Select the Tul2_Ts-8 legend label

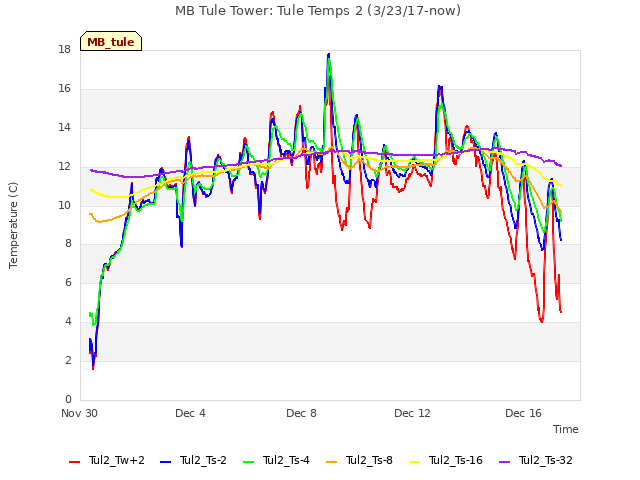coord(369,460)
